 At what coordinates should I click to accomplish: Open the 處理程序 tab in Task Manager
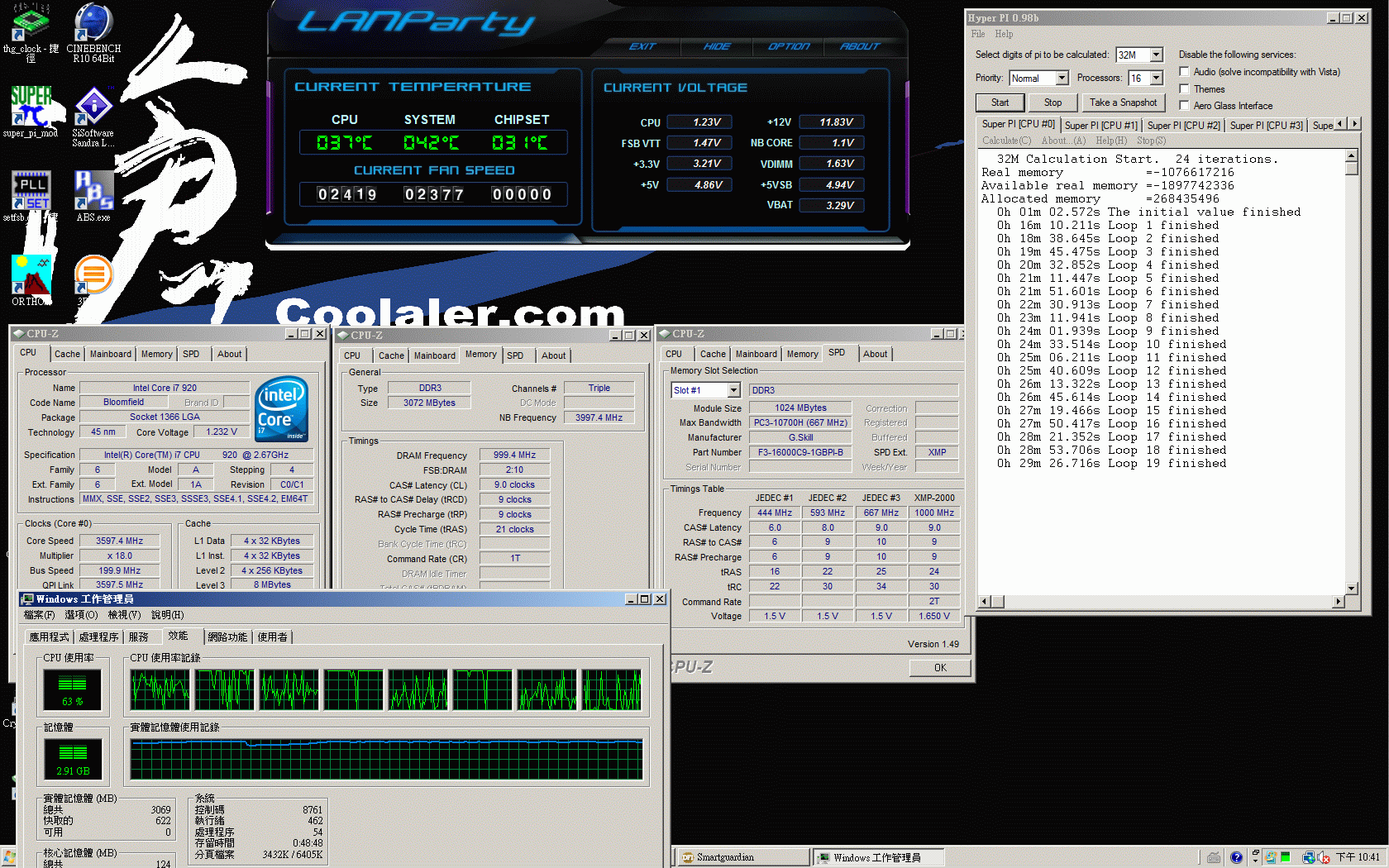(98, 637)
